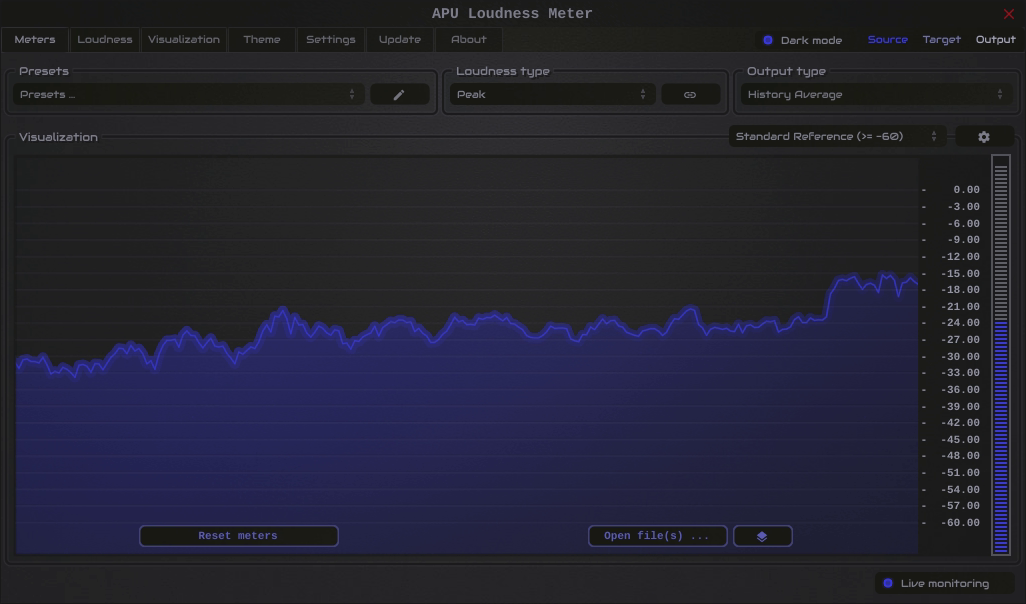Click the -12.00 scale label

[961, 257]
